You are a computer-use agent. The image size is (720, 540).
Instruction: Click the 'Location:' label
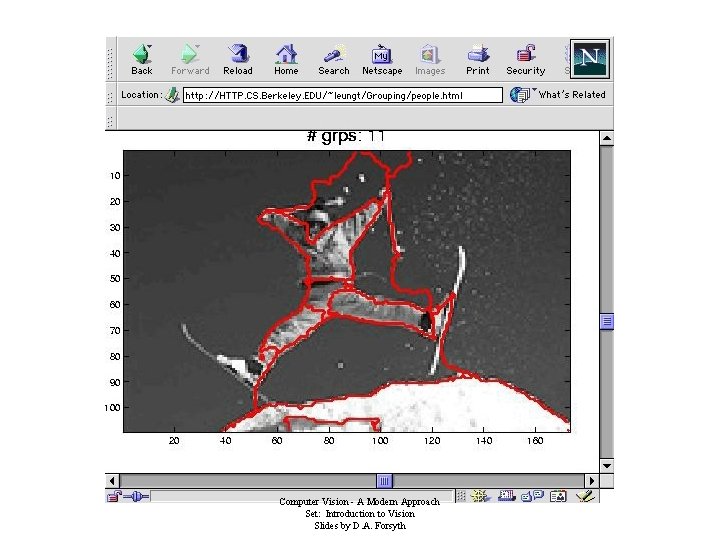(x=141, y=95)
